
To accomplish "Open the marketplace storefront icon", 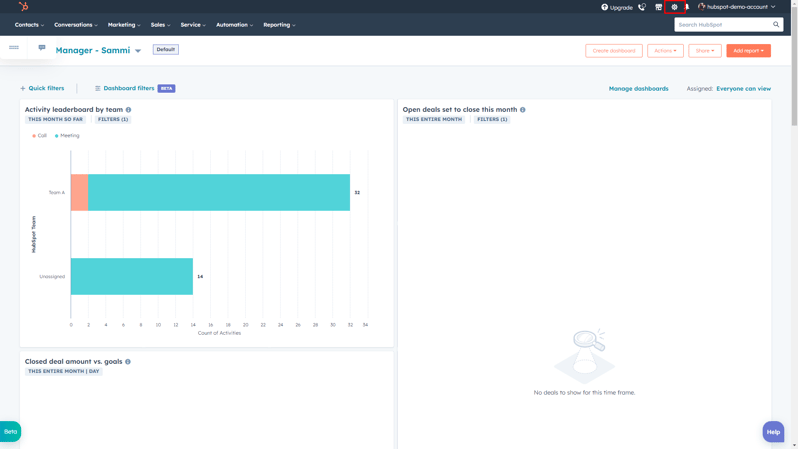I will 659,7.
